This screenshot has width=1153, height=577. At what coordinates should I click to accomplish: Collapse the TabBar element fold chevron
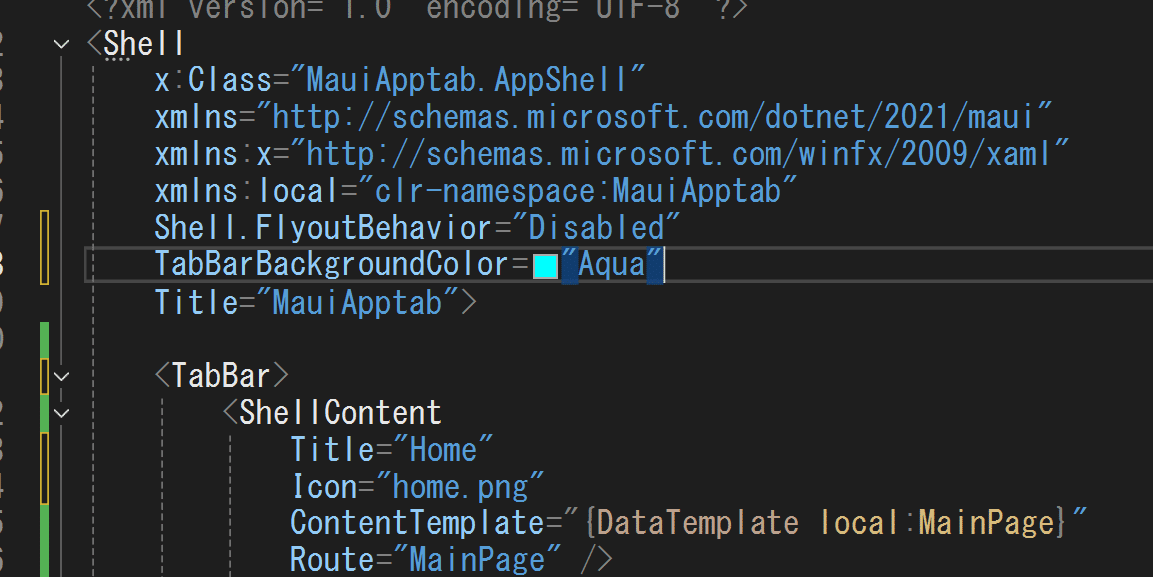(x=62, y=376)
